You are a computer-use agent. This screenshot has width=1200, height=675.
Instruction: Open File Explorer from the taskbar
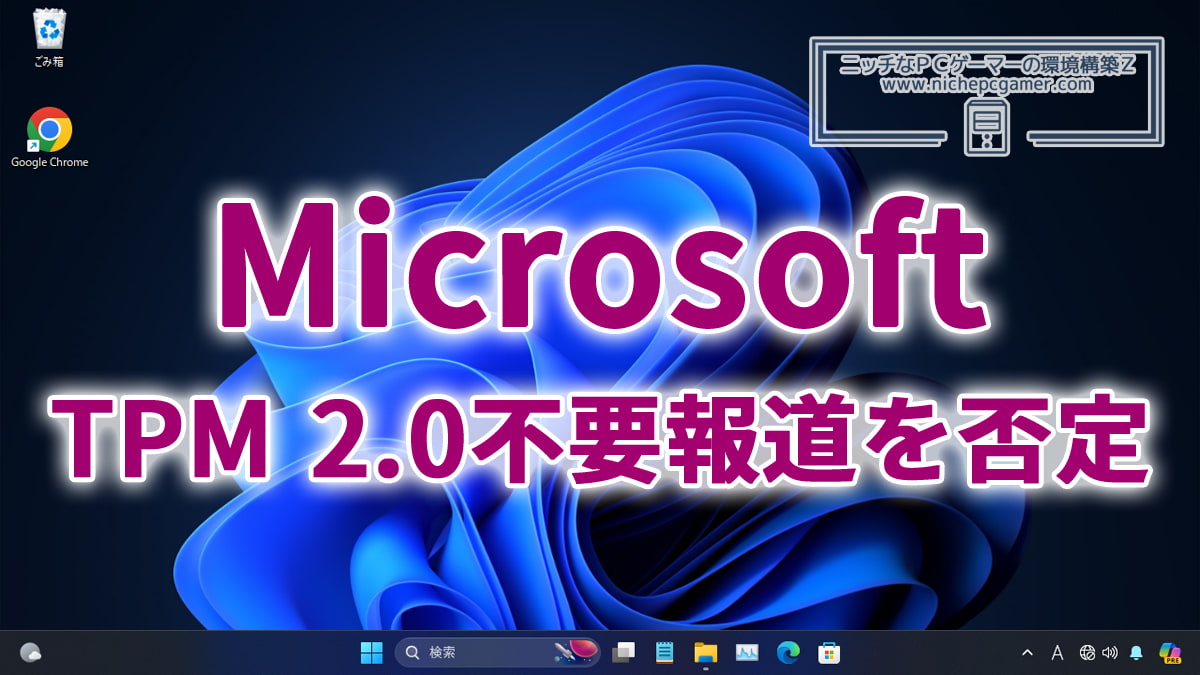click(706, 653)
